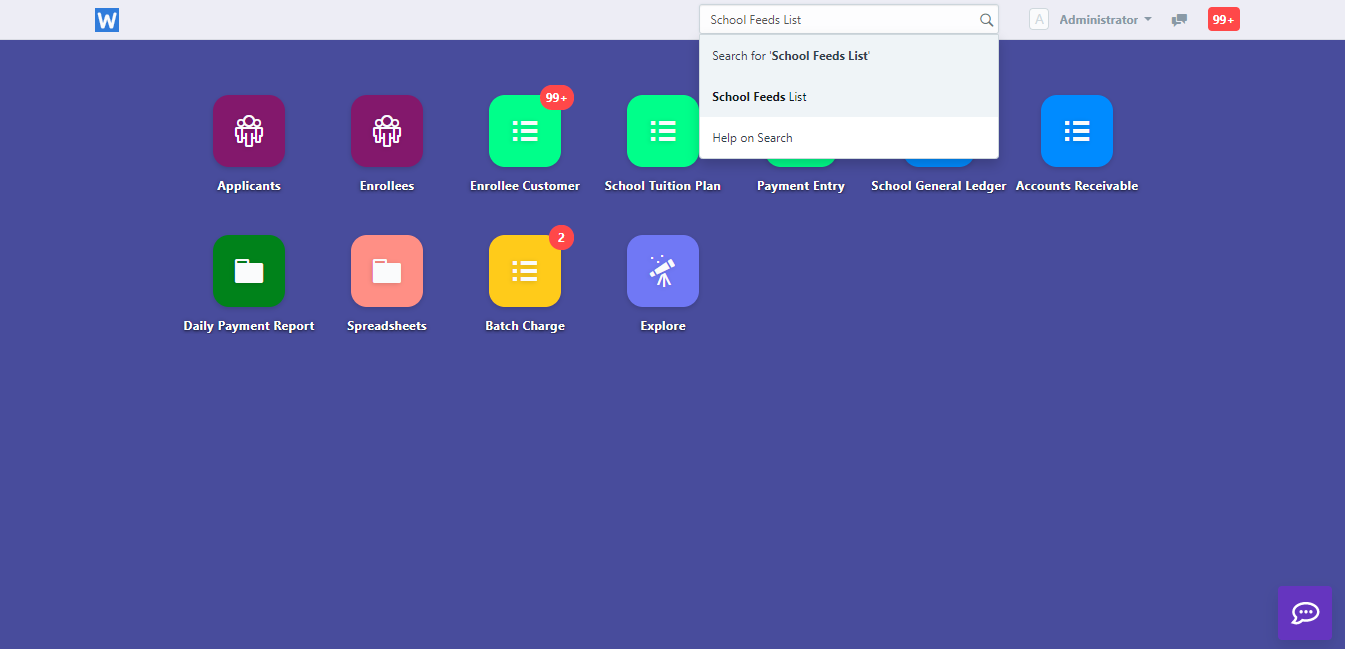Expand the Administrator user dropdown
Image resolution: width=1345 pixels, height=649 pixels.
tap(1105, 20)
